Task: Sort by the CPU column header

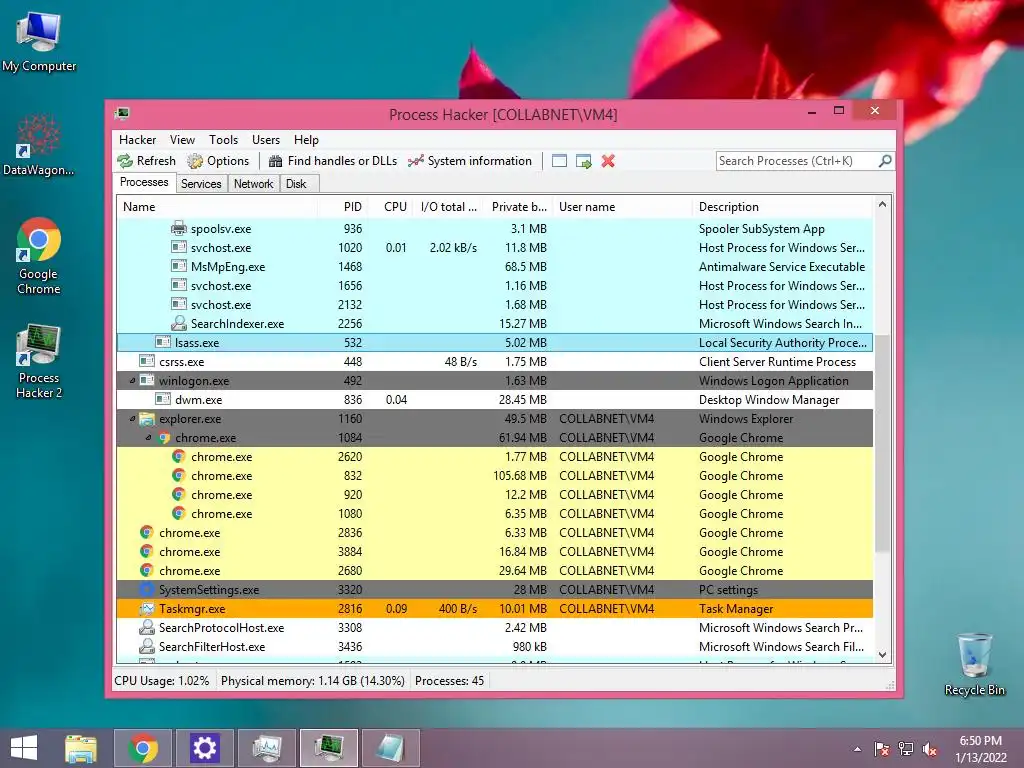Action: point(391,207)
